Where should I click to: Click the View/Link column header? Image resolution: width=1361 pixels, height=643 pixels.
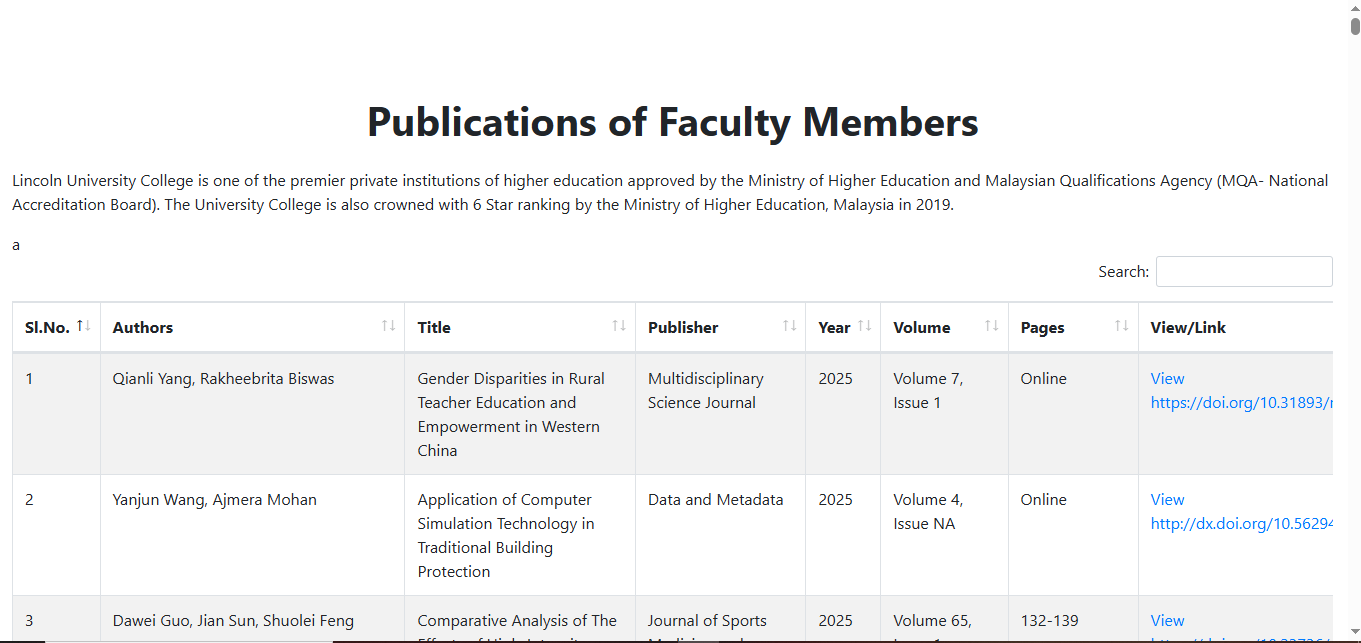(x=1188, y=328)
